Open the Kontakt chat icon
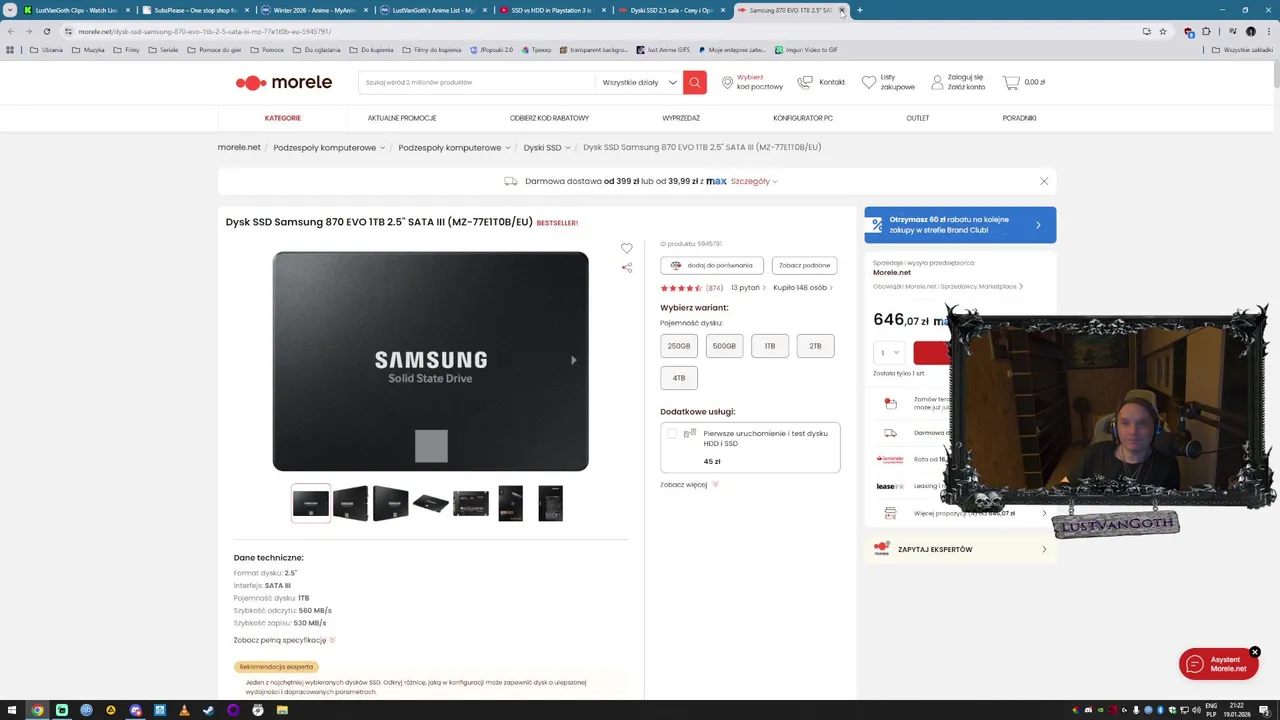This screenshot has width=1280, height=720. pos(805,82)
